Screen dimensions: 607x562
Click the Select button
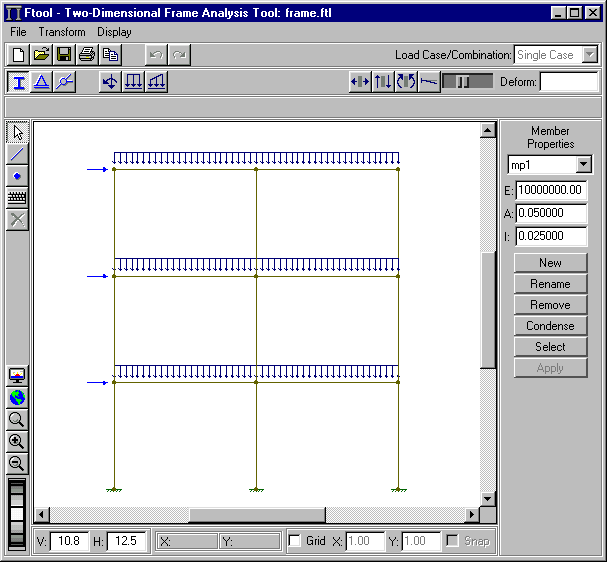point(550,346)
